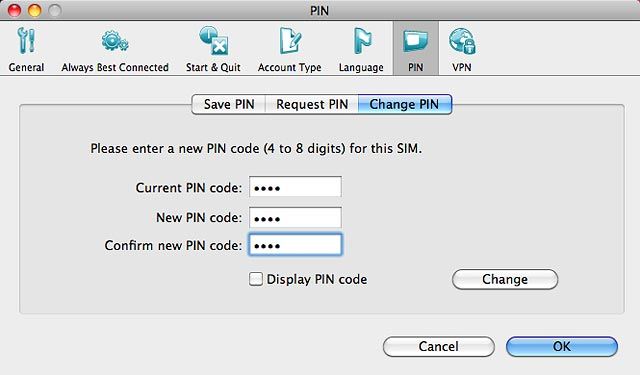
Task: Focus the Confirm new PIN code field
Action: pos(296,245)
